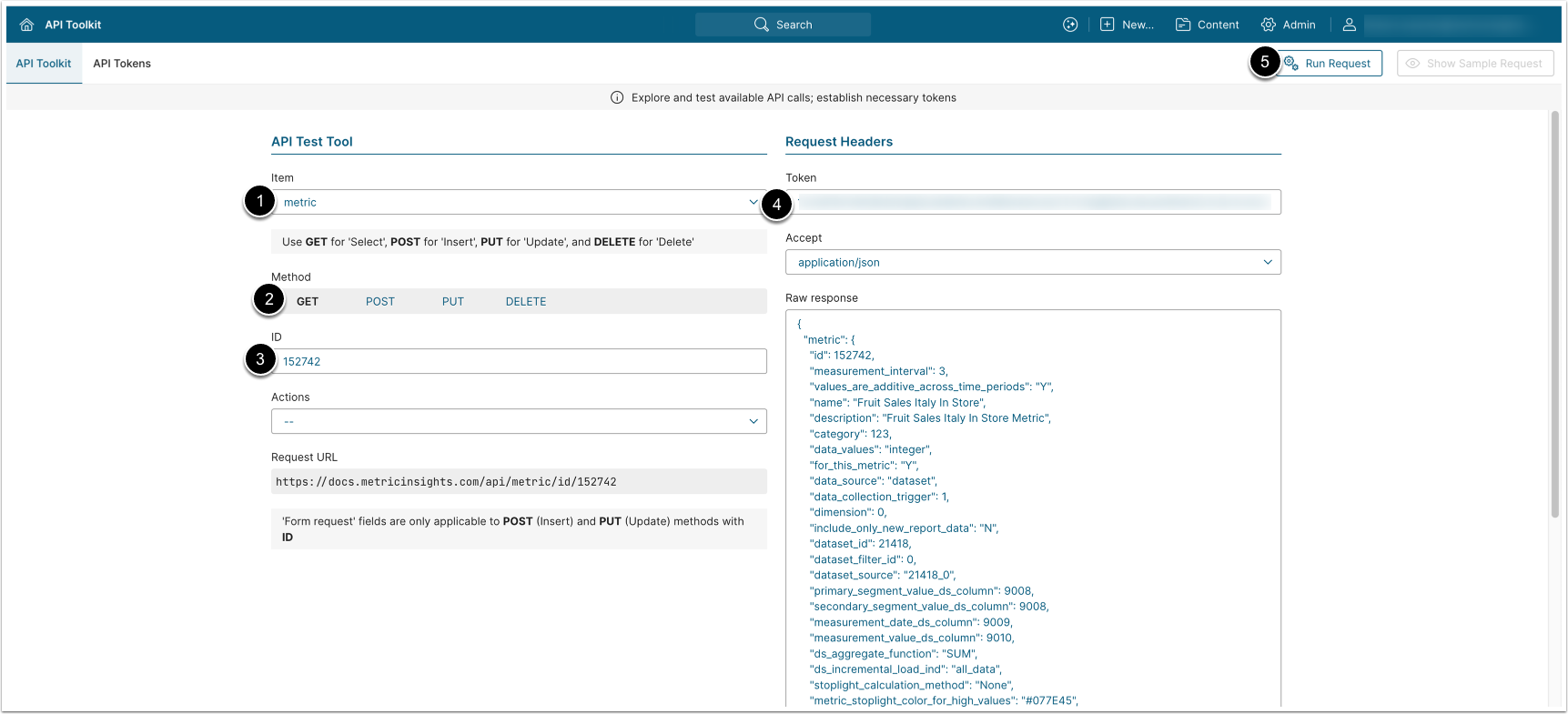
Task: Select the POST method
Action: click(380, 302)
